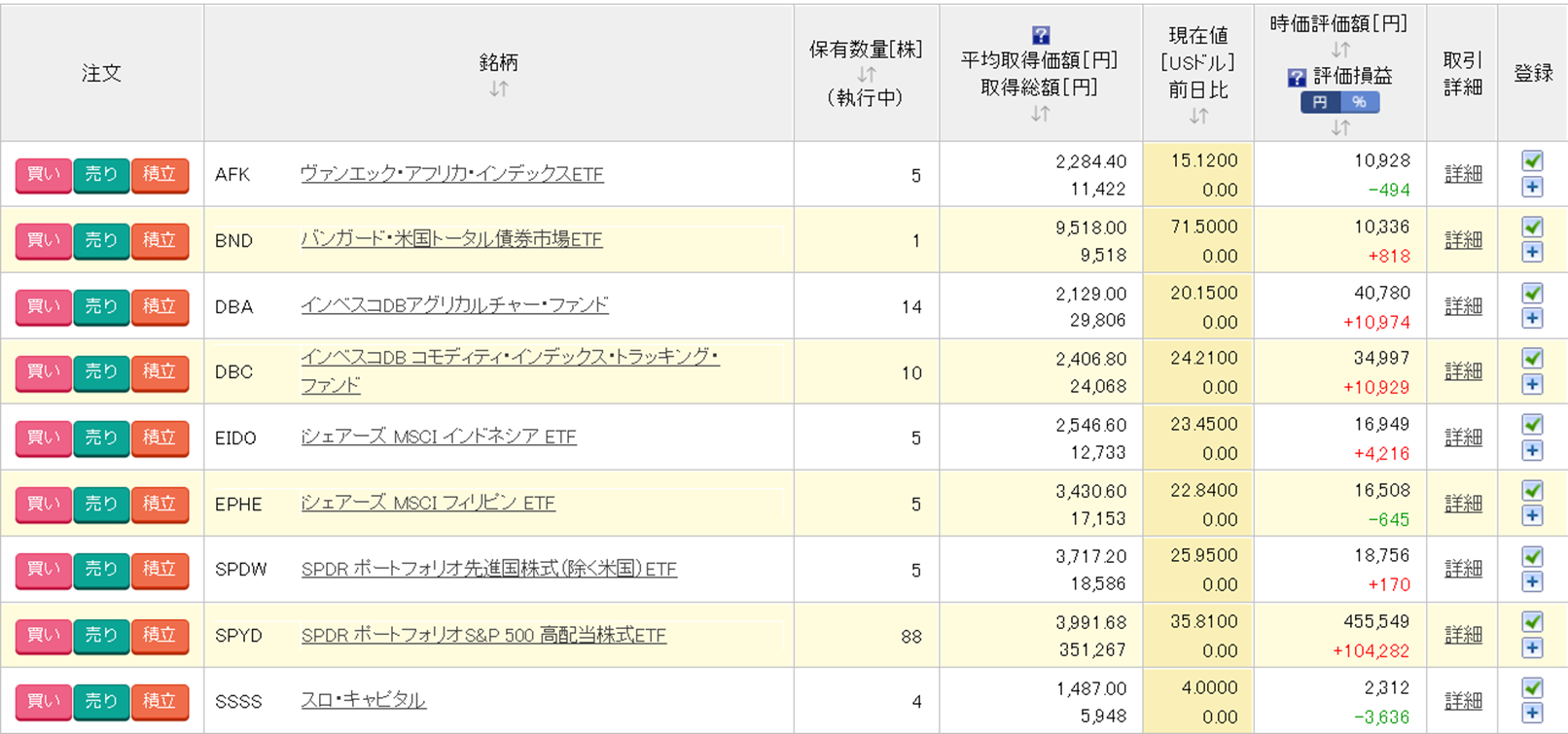Toggle the registered checkbox for BND
The height and width of the screenshot is (734, 1568).
[1532, 227]
